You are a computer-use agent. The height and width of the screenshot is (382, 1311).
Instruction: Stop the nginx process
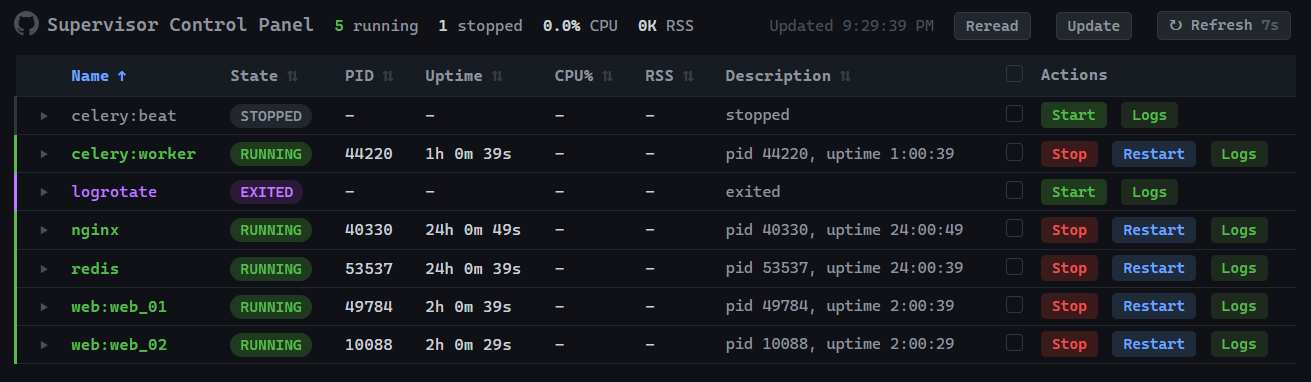(x=1069, y=230)
